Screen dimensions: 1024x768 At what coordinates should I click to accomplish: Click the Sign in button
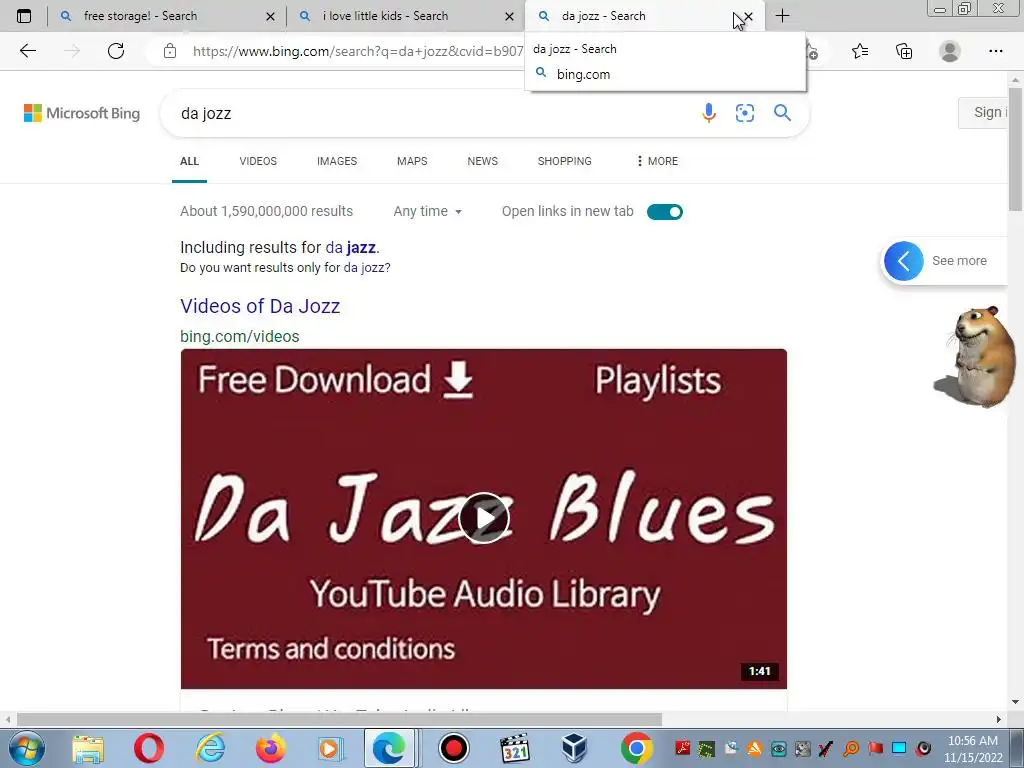[x=984, y=112]
